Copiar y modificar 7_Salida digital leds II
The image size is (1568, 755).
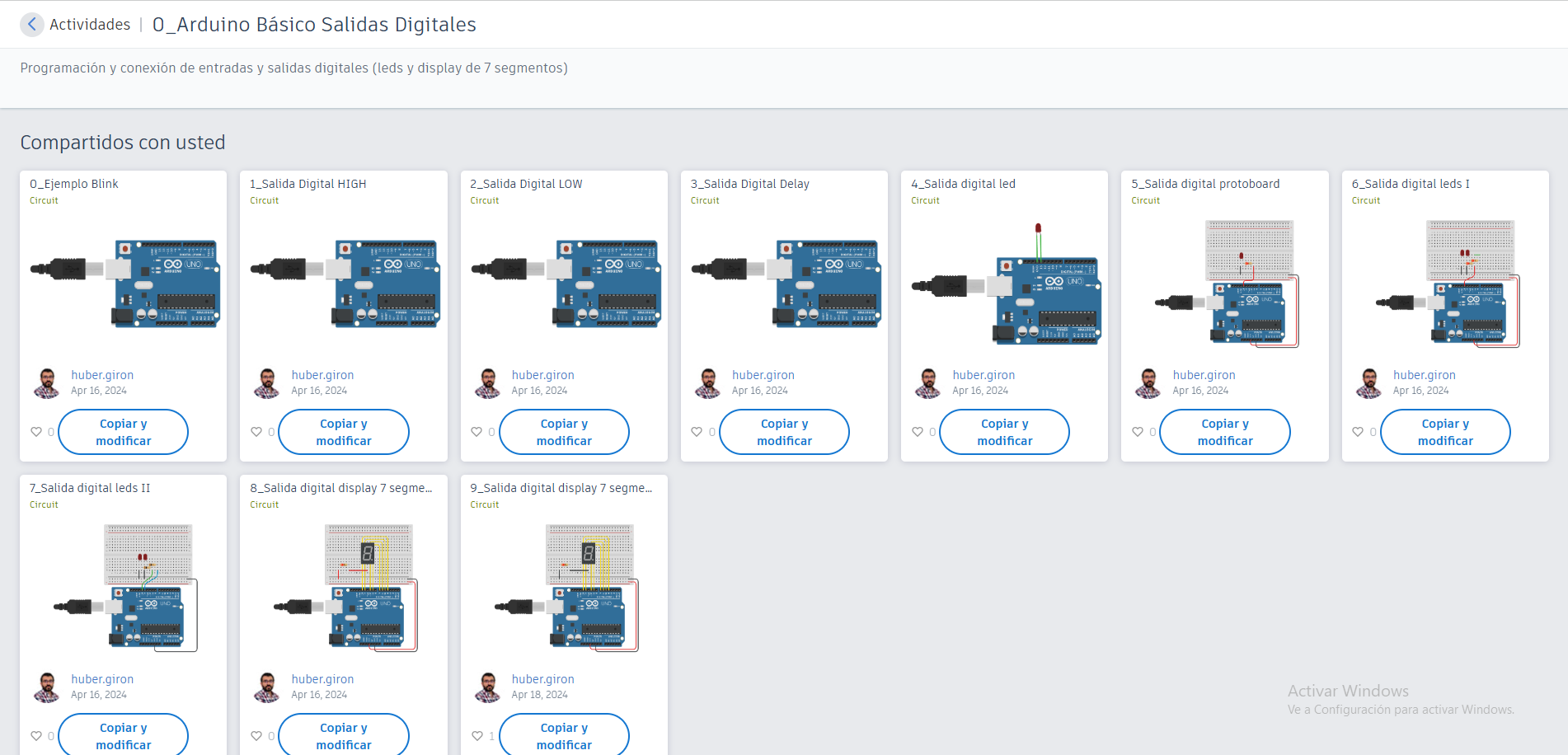[x=124, y=735]
